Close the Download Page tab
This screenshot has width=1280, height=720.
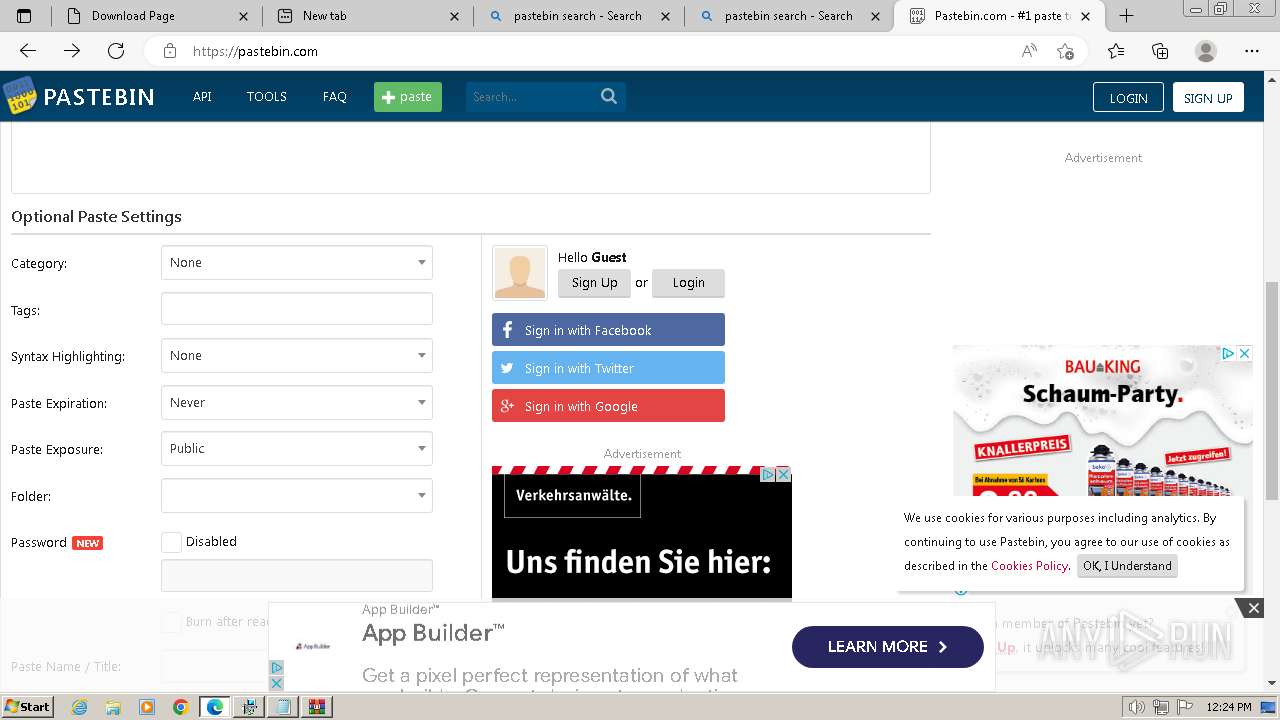245,16
